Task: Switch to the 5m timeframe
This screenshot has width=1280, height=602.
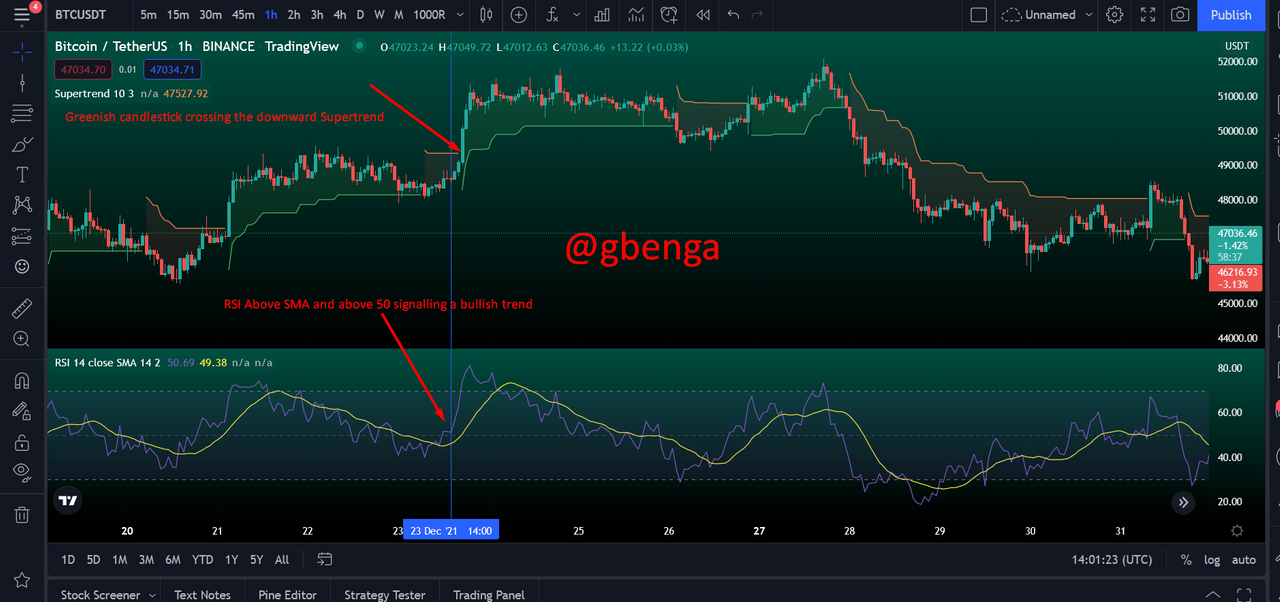Action: (x=148, y=15)
